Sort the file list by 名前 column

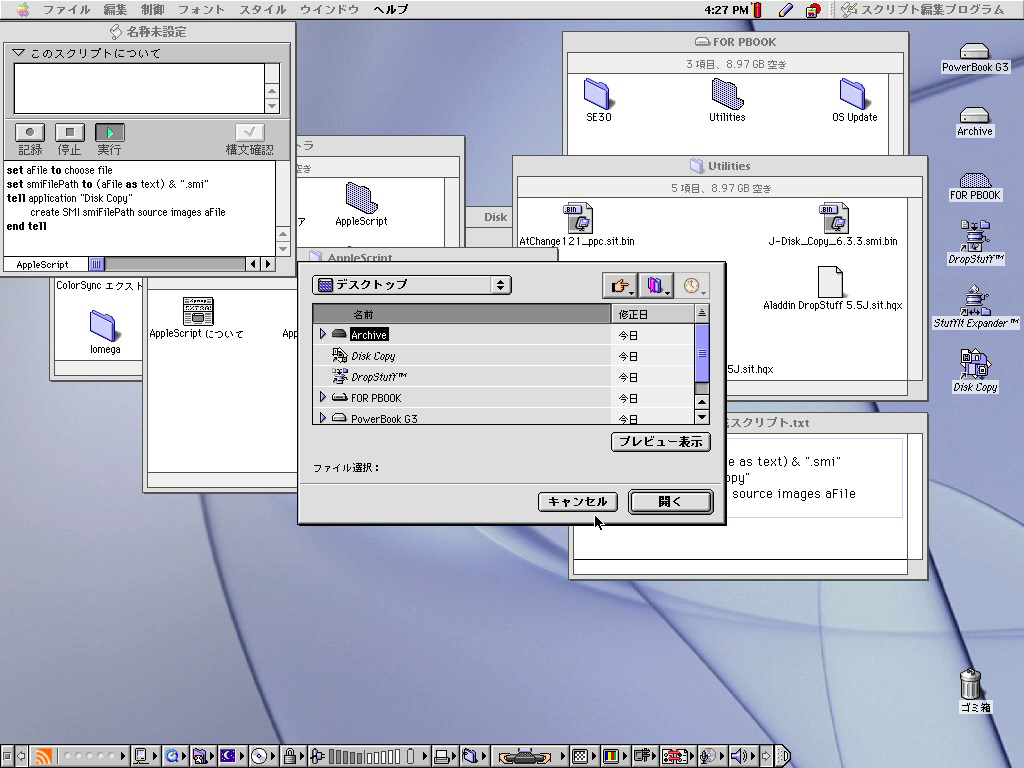coord(462,314)
